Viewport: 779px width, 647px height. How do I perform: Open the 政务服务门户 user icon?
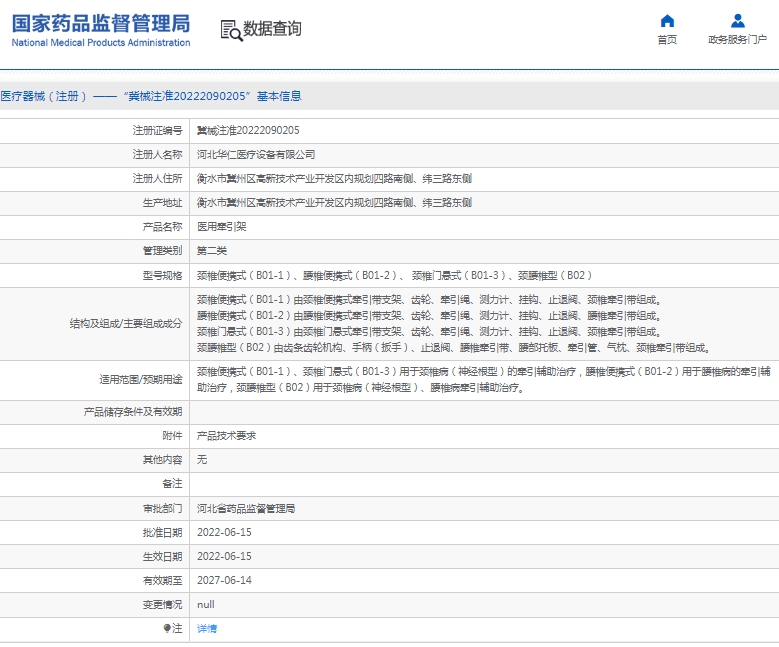tap(737, 21)
